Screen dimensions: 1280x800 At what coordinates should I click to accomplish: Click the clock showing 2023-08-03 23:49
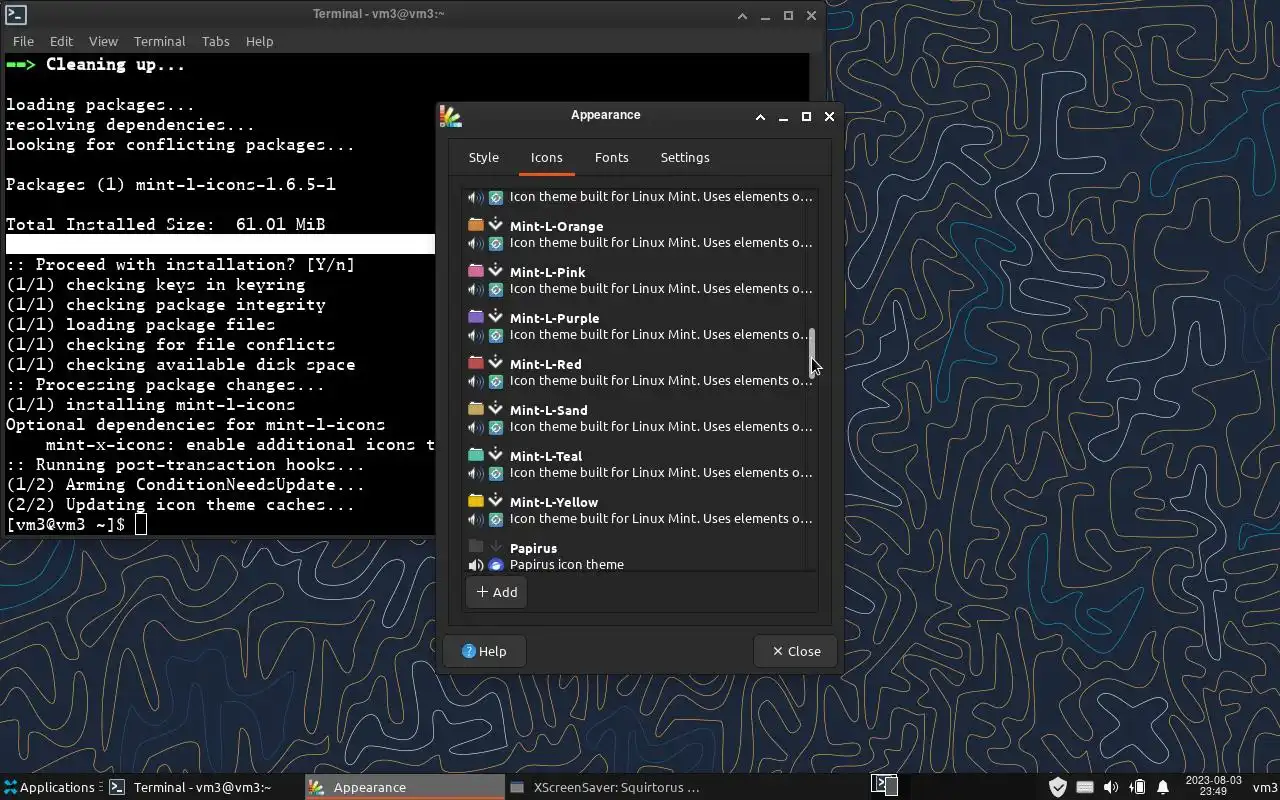tap(1212, 786)
